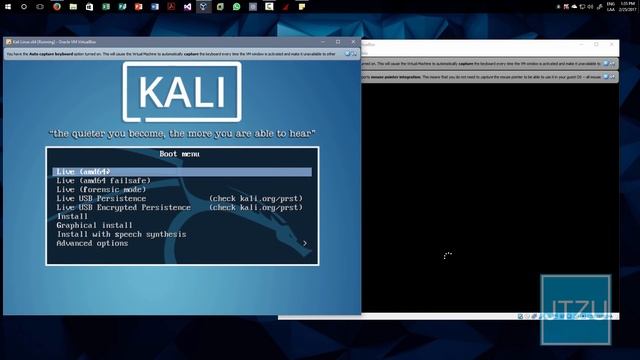Open the OneDrive cloud tray icon

pos(574,7)
